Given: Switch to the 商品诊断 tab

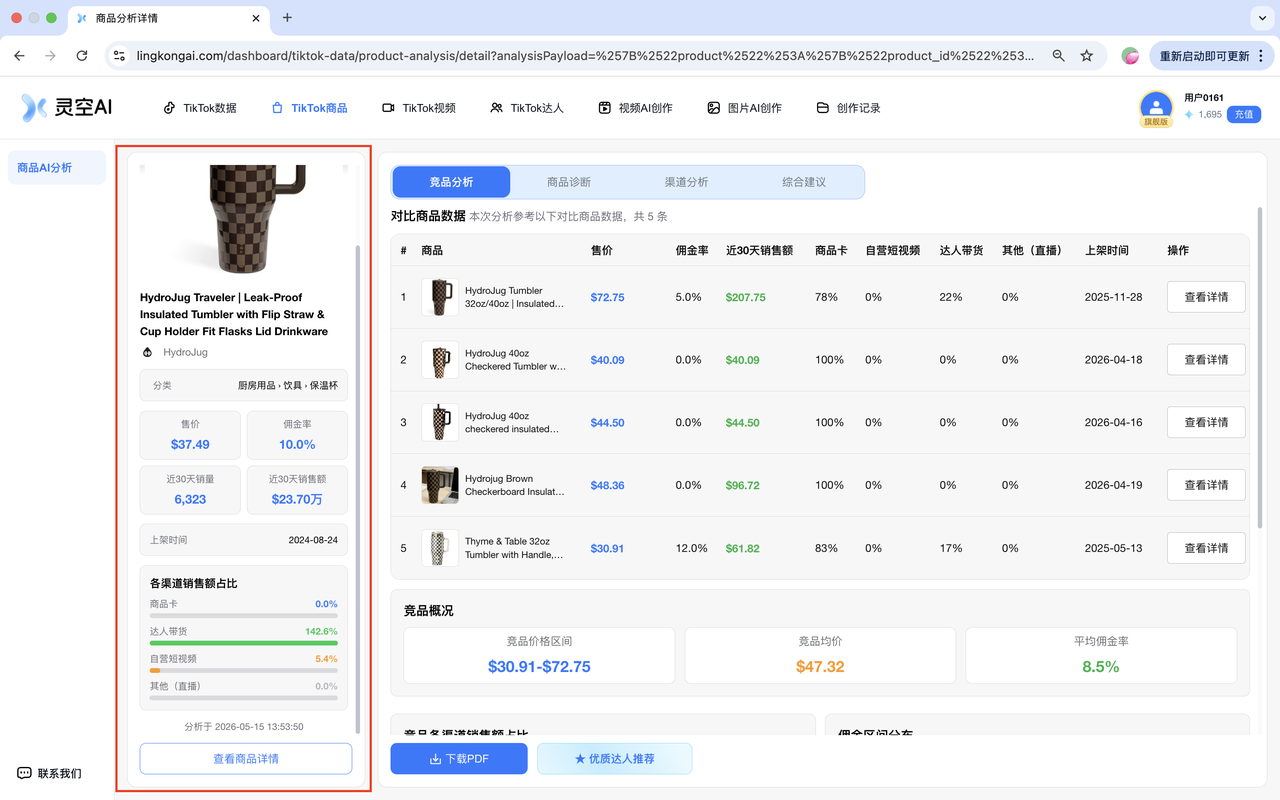Looking at the screenshot, I should (x=569, y=182).
